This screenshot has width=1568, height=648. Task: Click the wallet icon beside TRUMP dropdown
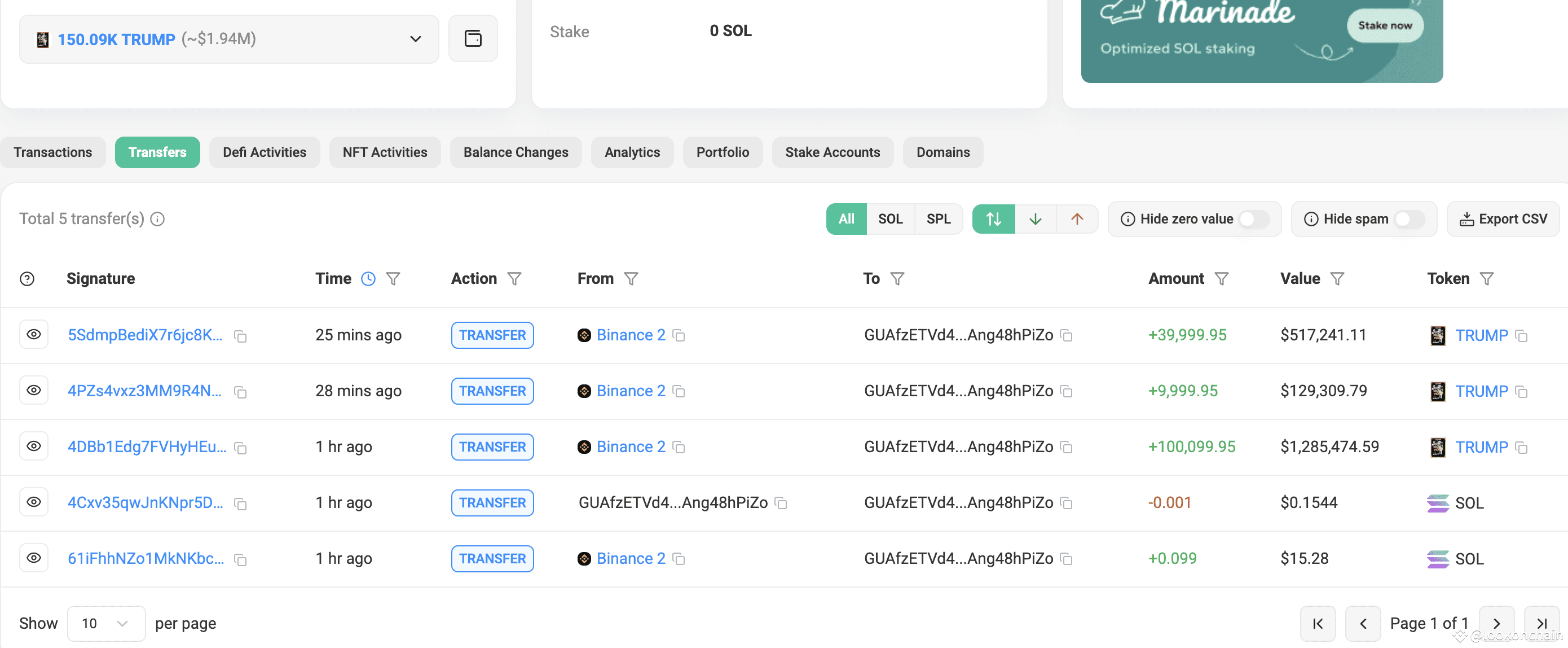[x=473, y=39]
